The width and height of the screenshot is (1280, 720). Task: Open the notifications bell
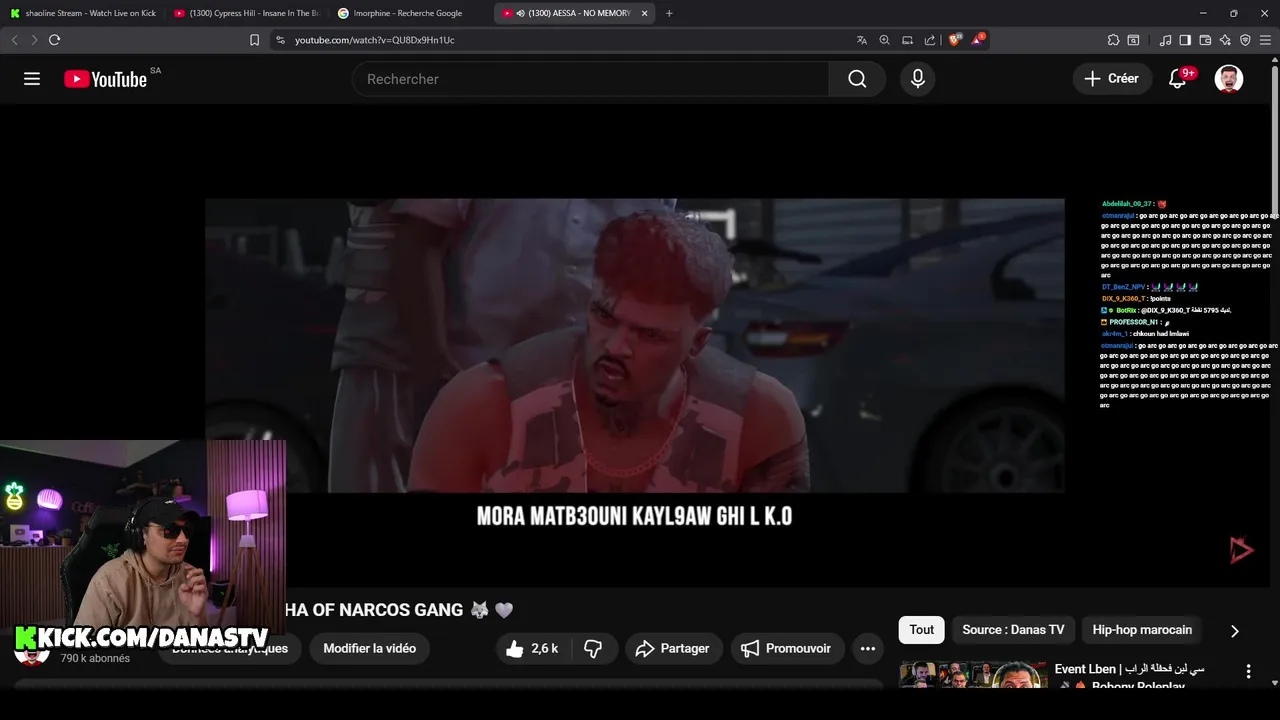pos(1178,79)
